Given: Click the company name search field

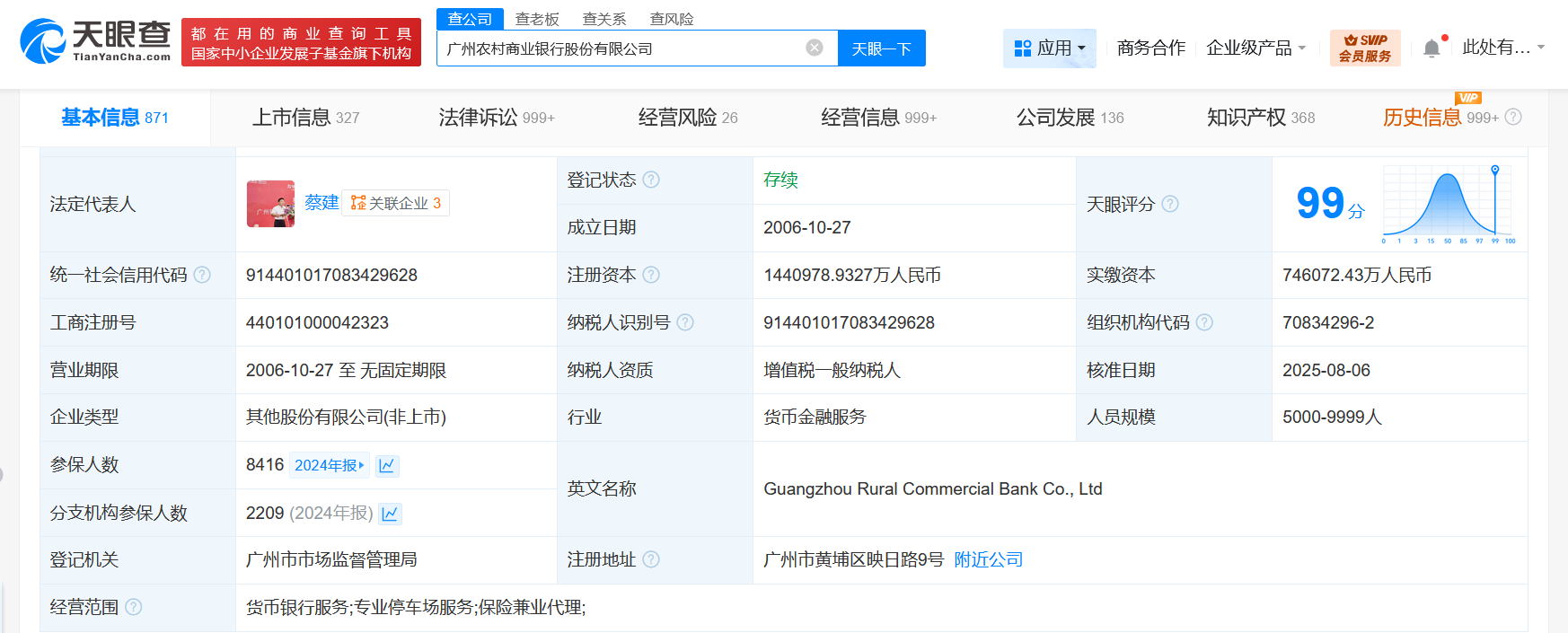Looking at the screenshot, I should click(620, 48).
